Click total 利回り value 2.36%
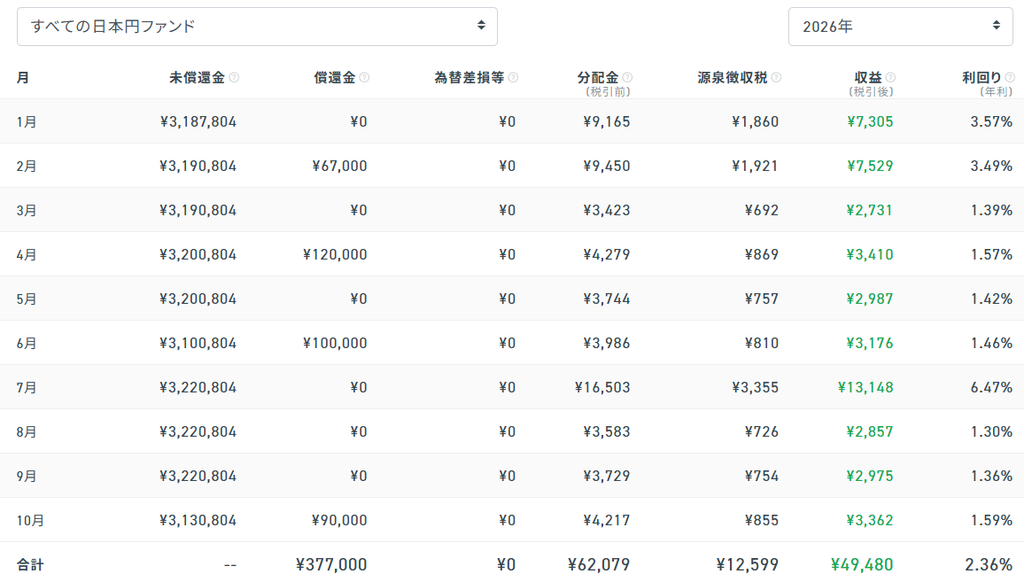The height and width of the screenshot is (582, 1024). [989, 565]
